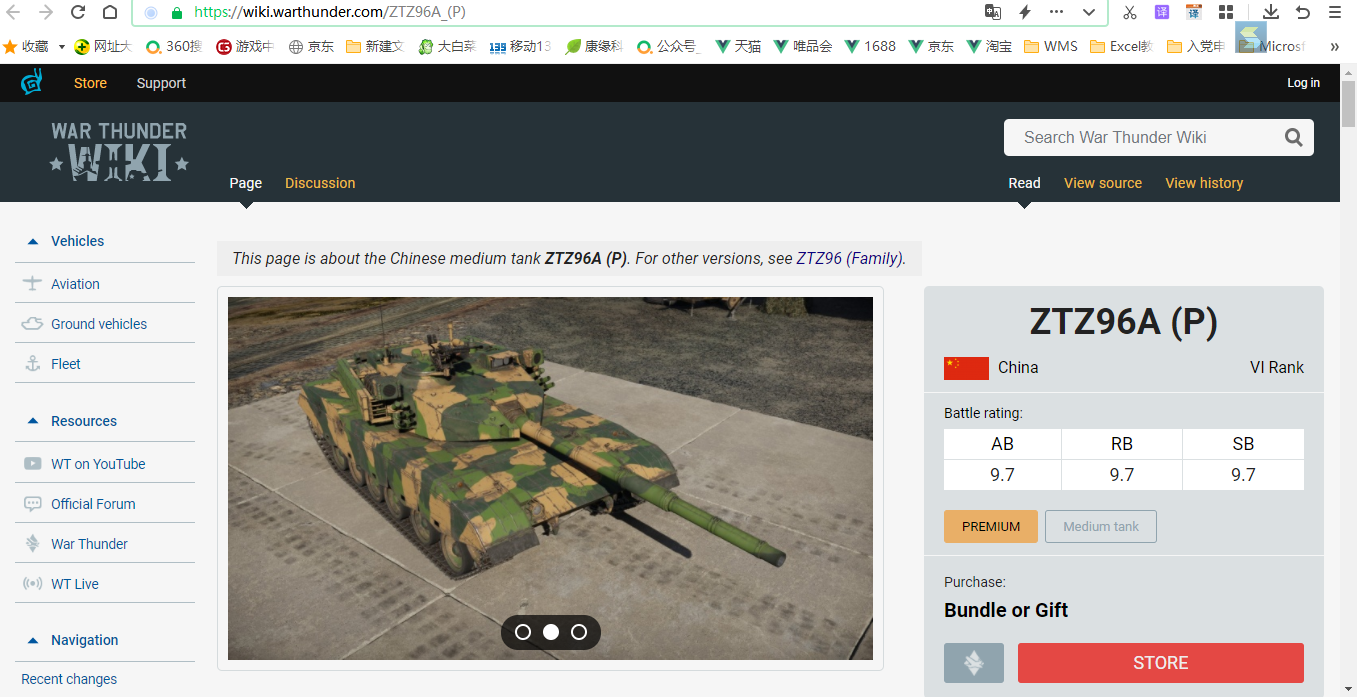Open the 天猫 bookmark
This screenshot has height=697, width=1357.
click(x=739, y=46)
